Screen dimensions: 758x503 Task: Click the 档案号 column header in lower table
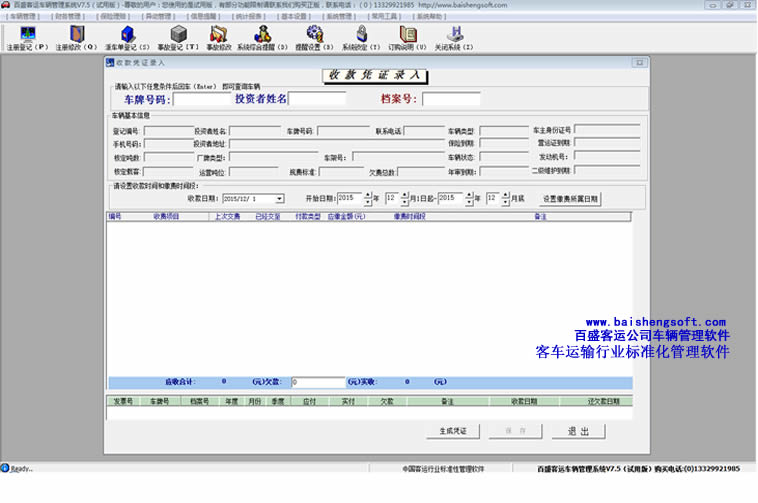pyautogui.click(x=199, y=401)
